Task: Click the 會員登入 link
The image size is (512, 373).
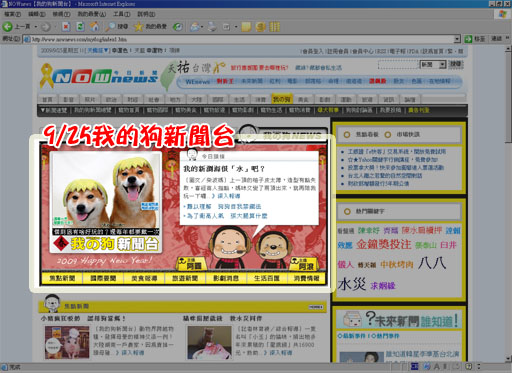Action: [313, 51]
